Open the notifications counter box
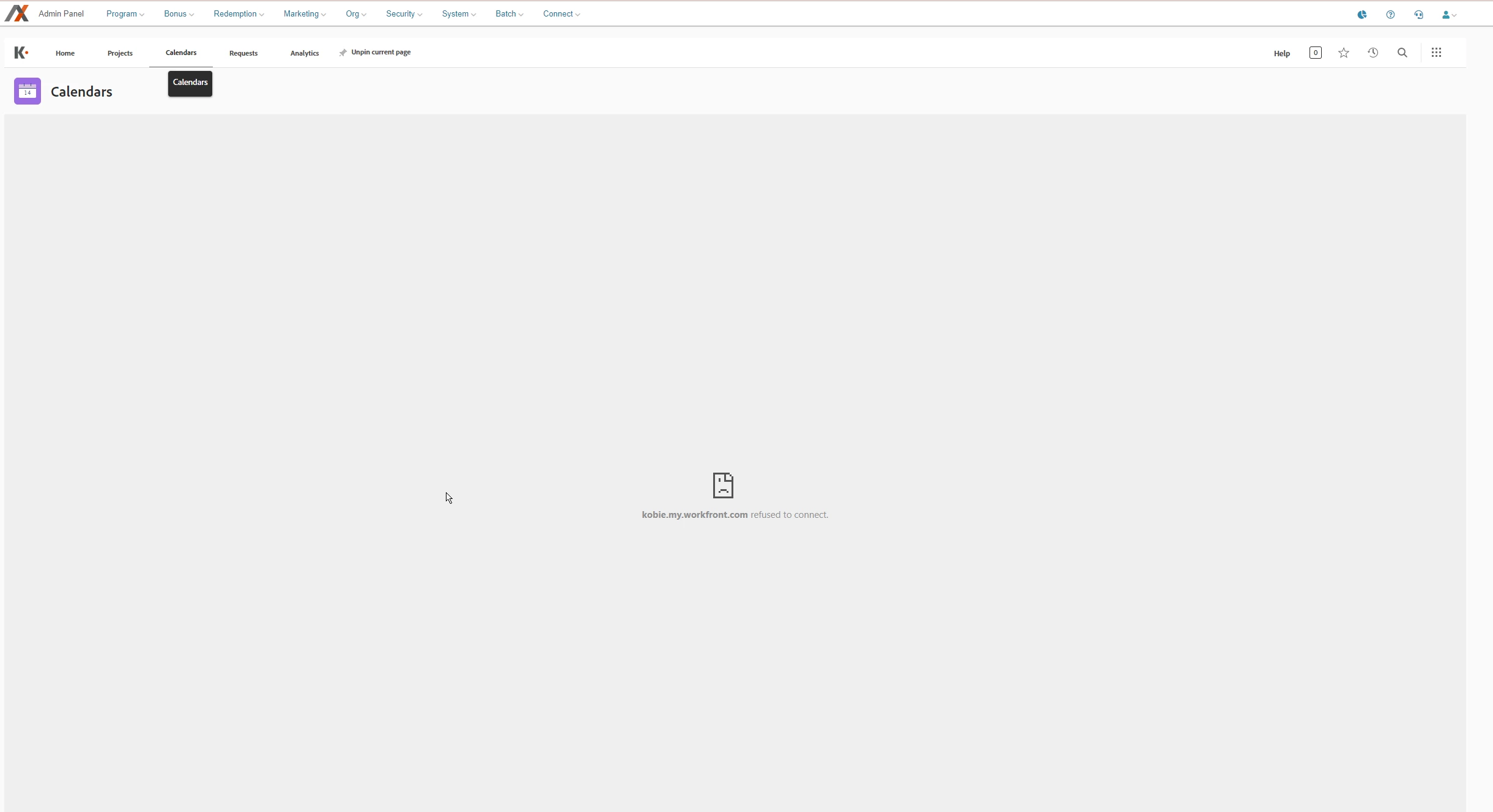1493x812 pixels. click(1315, 53)
